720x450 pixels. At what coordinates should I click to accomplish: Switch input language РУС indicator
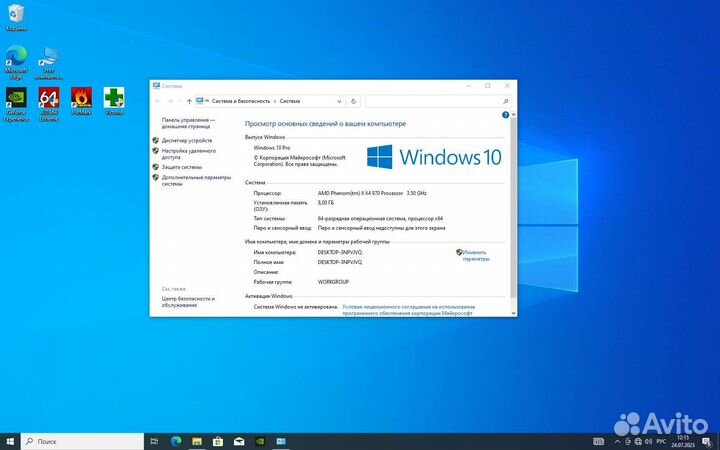(x=661, y=441)
